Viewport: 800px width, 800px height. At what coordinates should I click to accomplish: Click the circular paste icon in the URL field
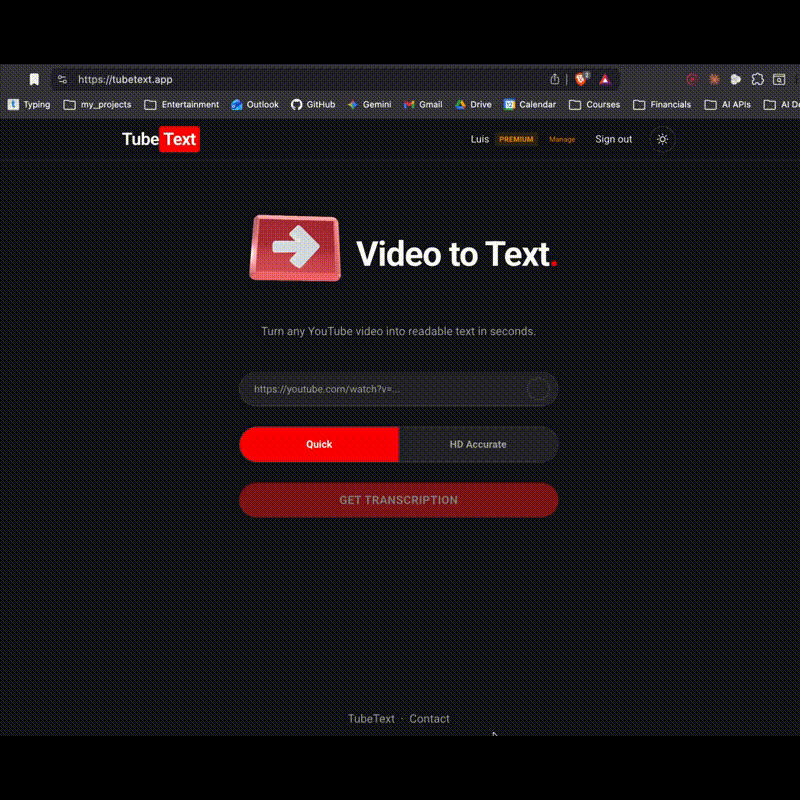point(538,389)
